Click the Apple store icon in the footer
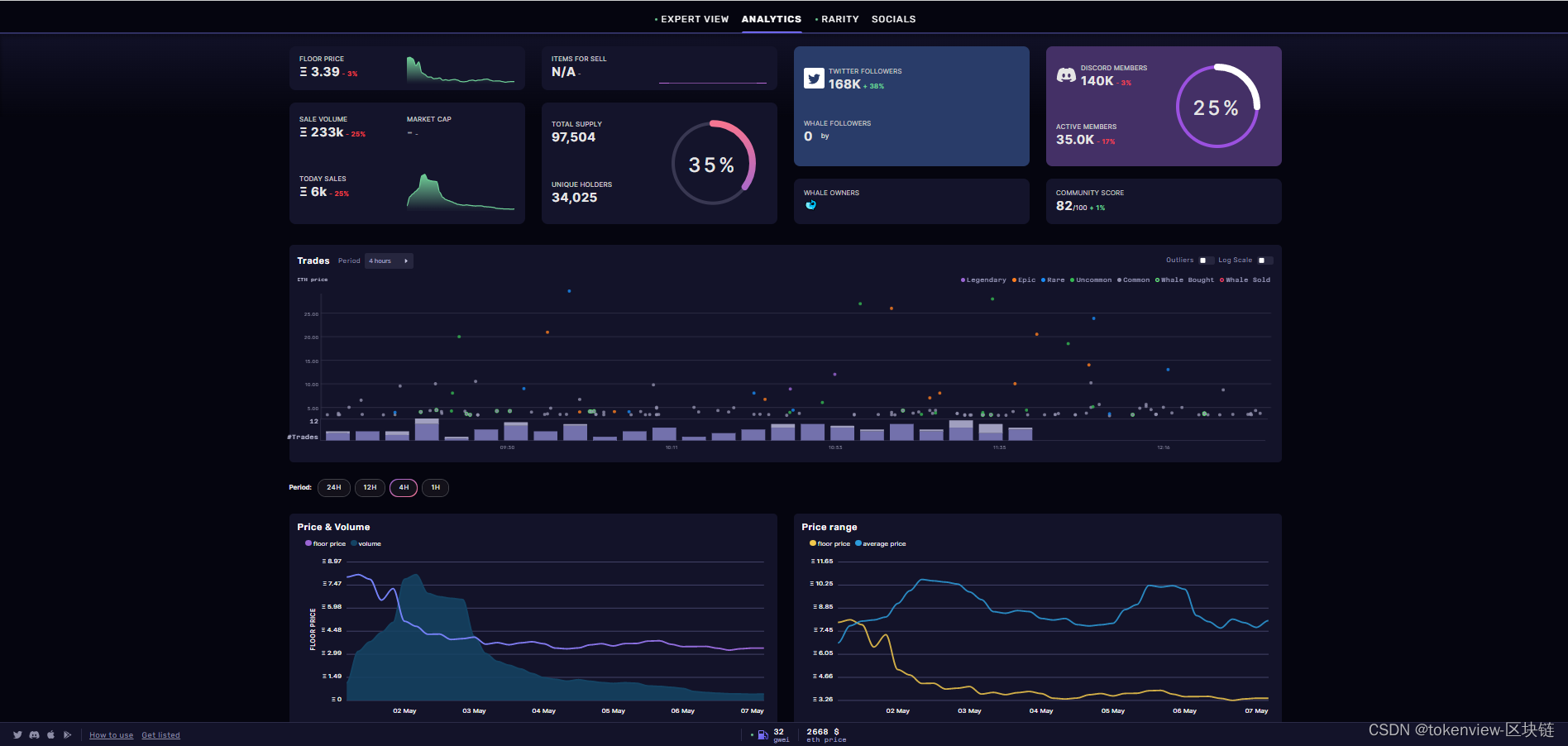Image resolution: width=1568 pixels, height=746 pixels. (x=50, y=734)
